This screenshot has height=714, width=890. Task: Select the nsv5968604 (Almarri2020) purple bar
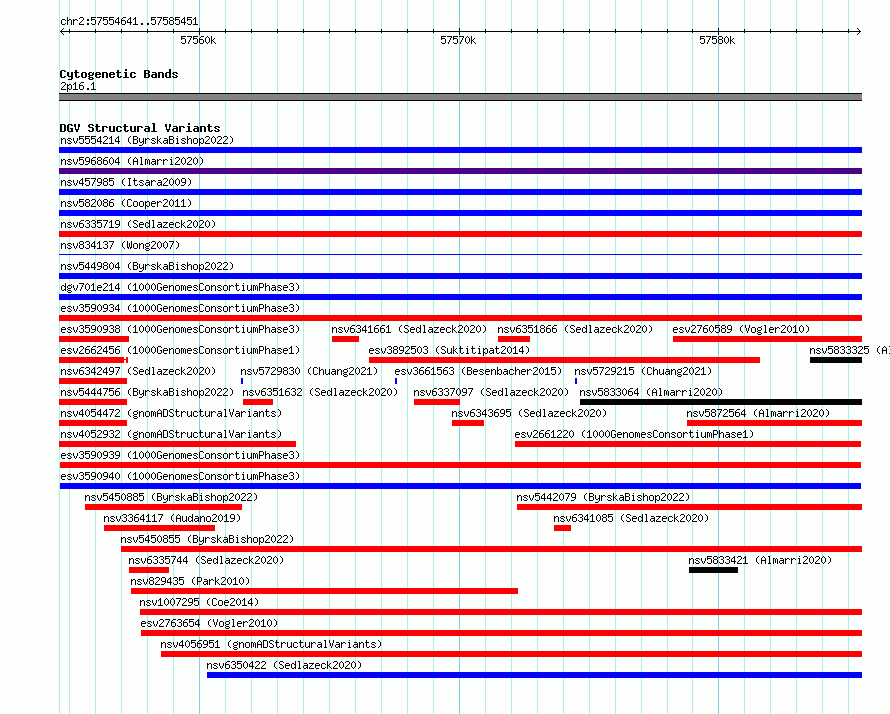[x=460, y=171]
